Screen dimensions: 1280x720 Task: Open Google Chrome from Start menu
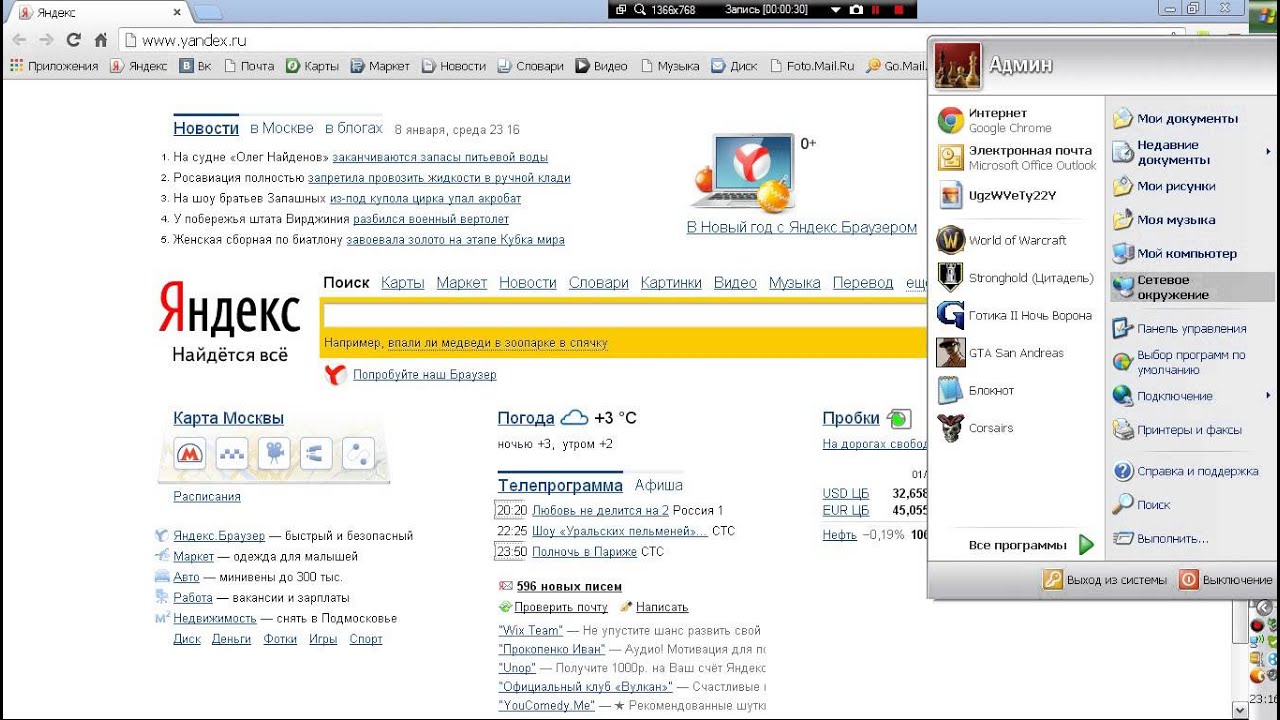1016,121
